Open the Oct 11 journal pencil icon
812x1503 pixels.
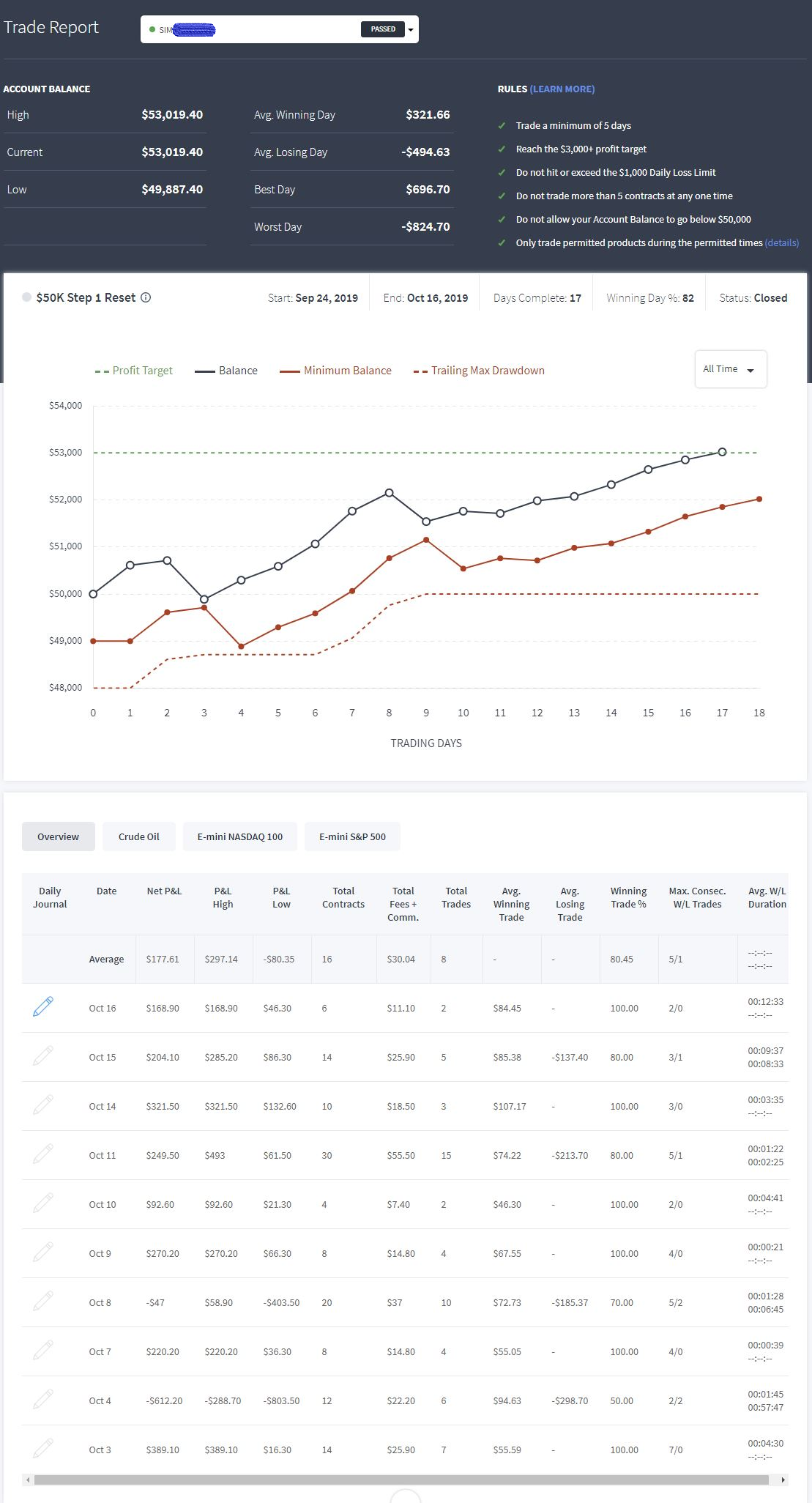click(43, 1154)
